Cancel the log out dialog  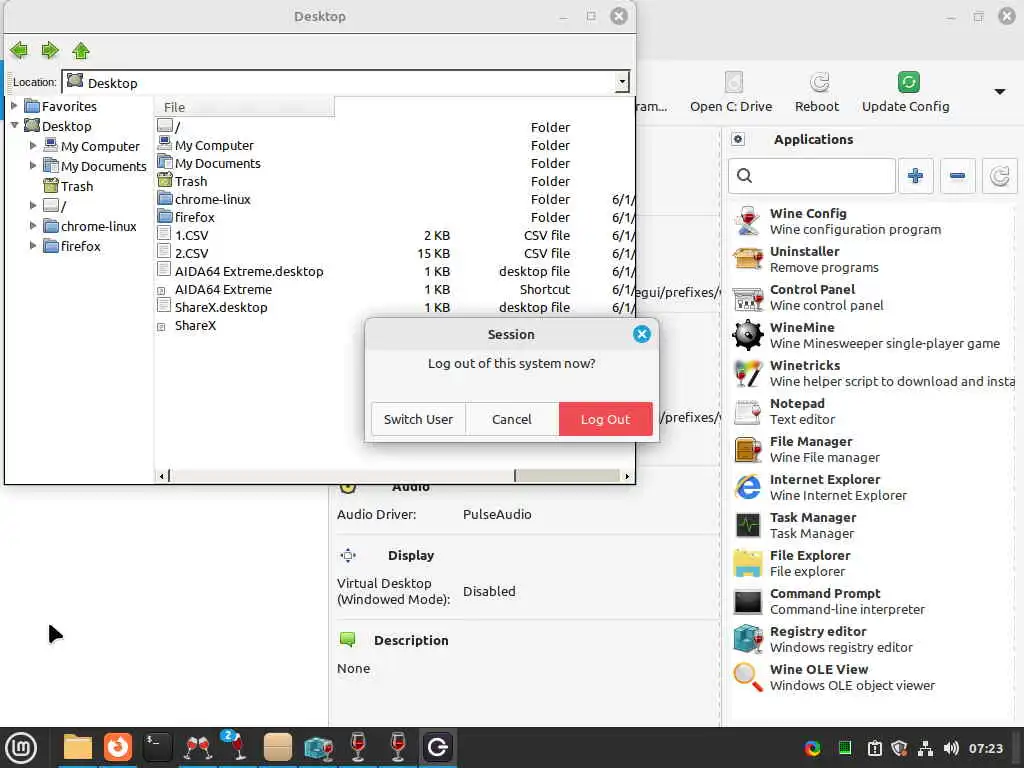(511, 419)
